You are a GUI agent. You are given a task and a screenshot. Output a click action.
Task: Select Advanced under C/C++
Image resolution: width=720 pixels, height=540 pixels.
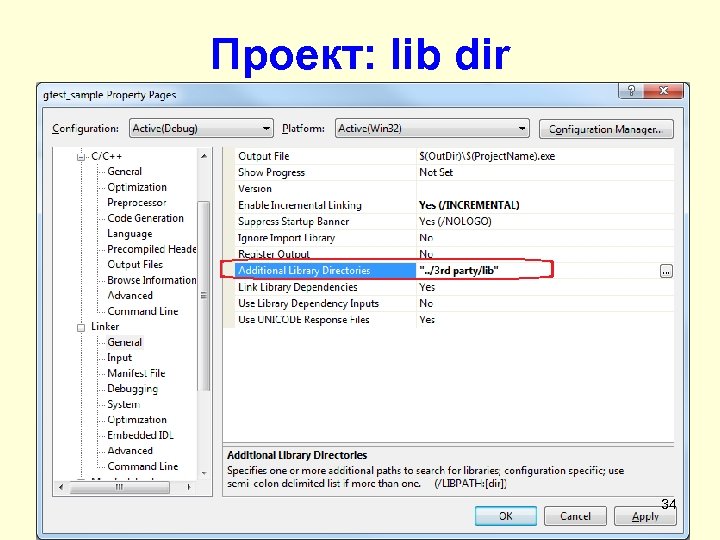pos(130,296)
